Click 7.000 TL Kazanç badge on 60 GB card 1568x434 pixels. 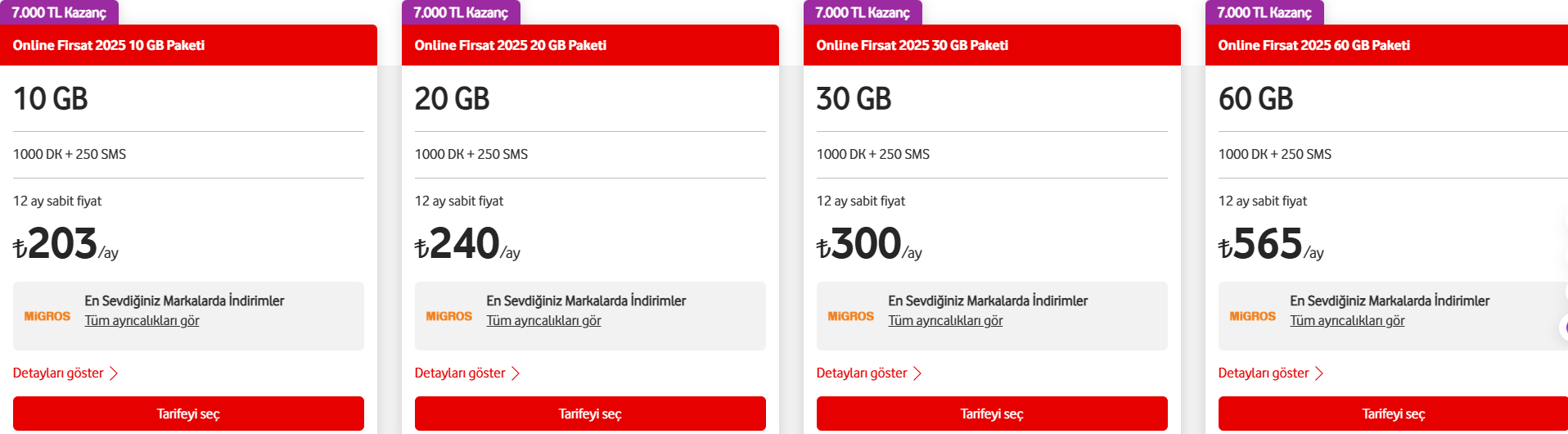click(x=1264, y=12)
